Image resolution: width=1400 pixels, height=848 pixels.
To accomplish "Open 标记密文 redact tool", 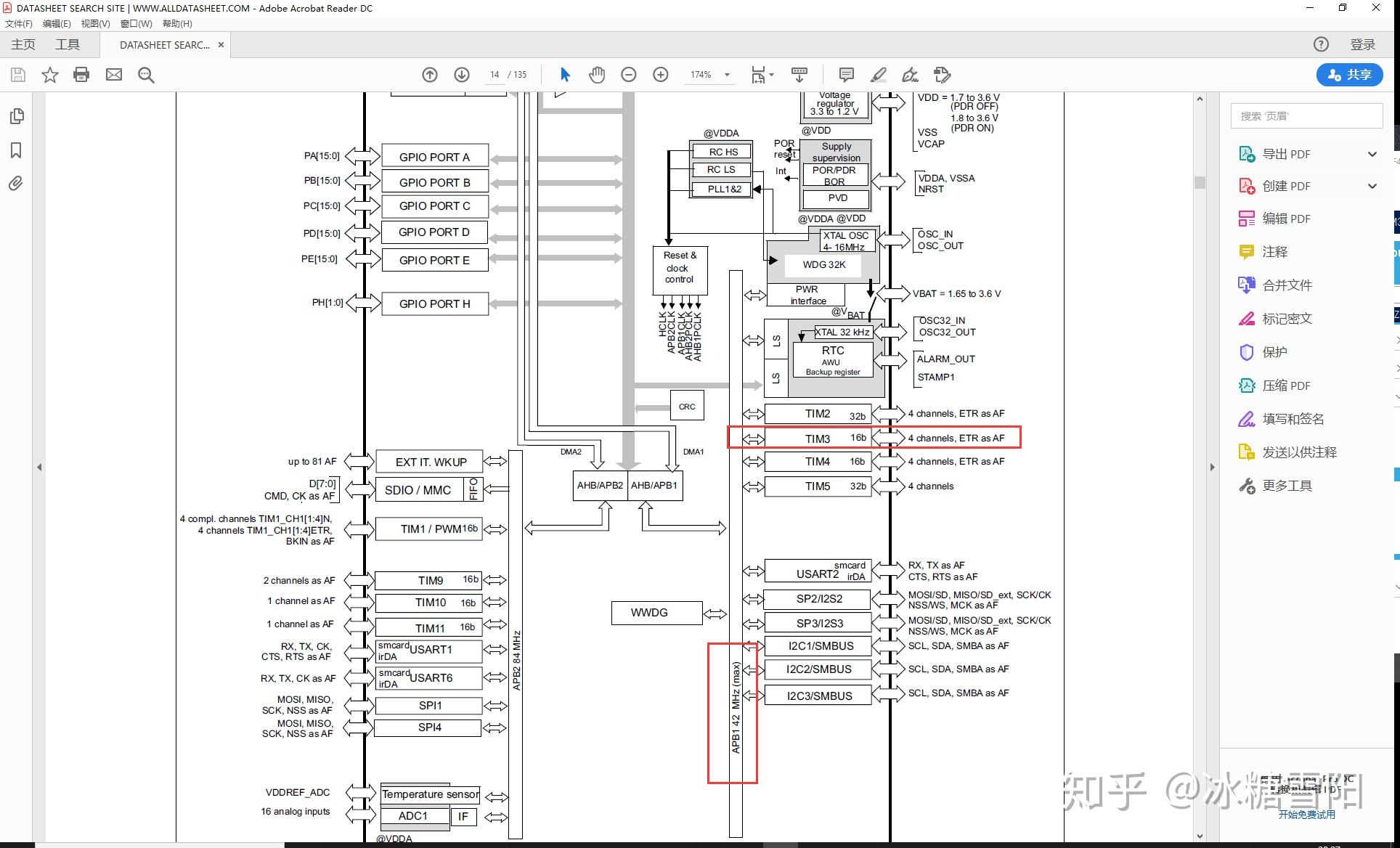I will (1287, 319).
